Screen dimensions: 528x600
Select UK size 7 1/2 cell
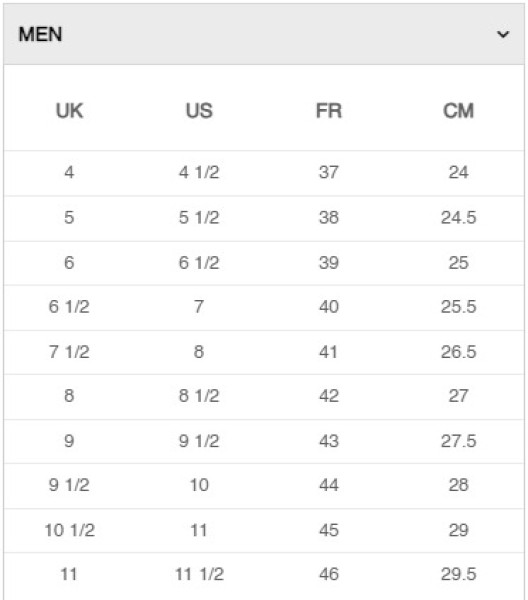tap(69, 352)
